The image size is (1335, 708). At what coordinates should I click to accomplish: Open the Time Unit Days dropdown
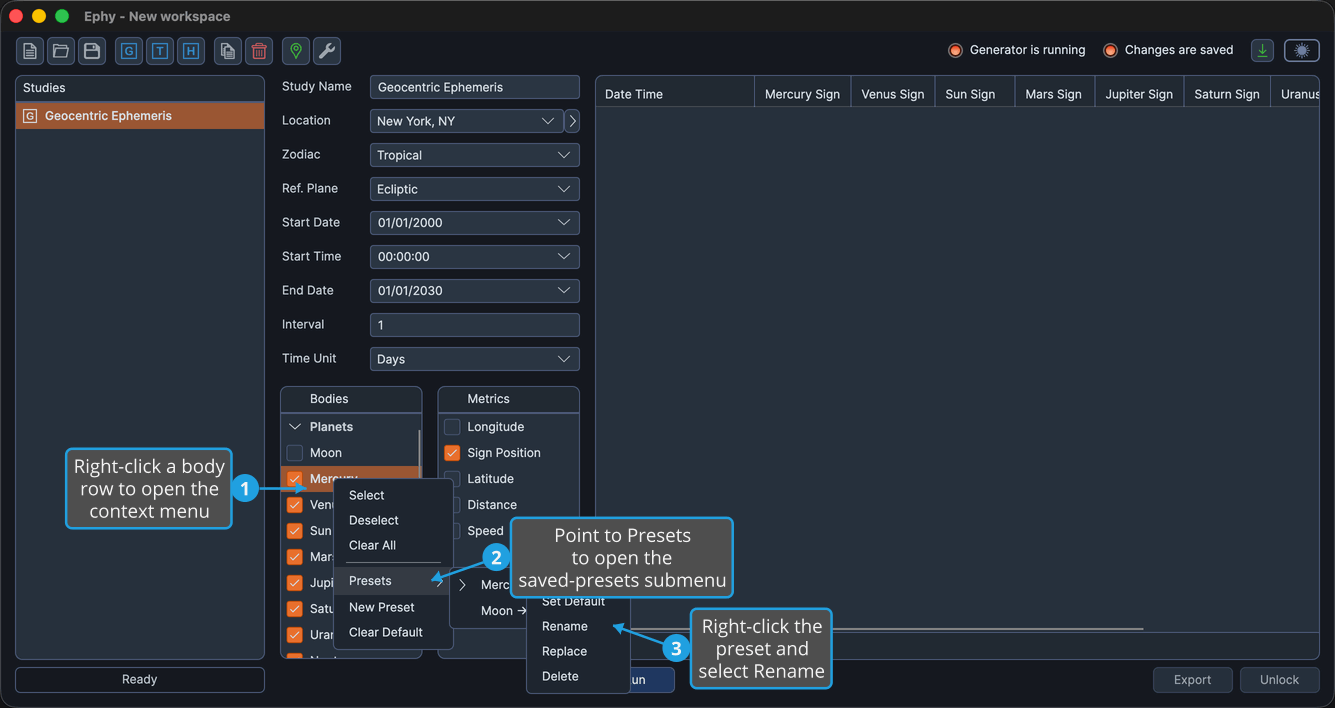tap(475, 359)
